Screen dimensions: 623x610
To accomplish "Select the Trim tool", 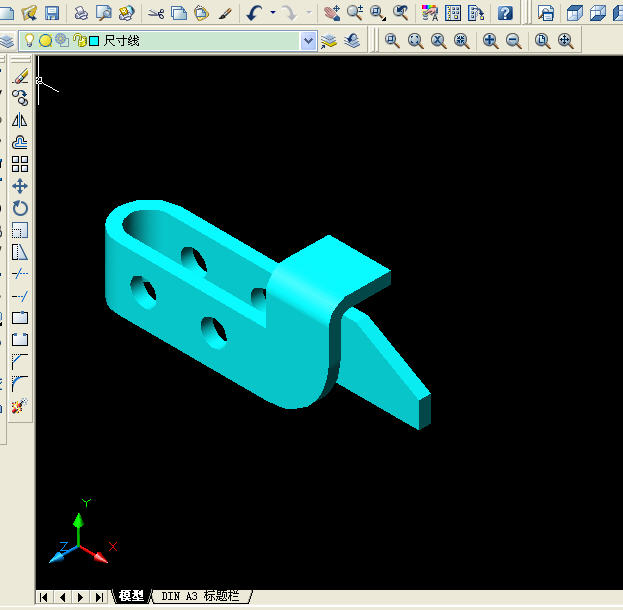I will [20, 274].
